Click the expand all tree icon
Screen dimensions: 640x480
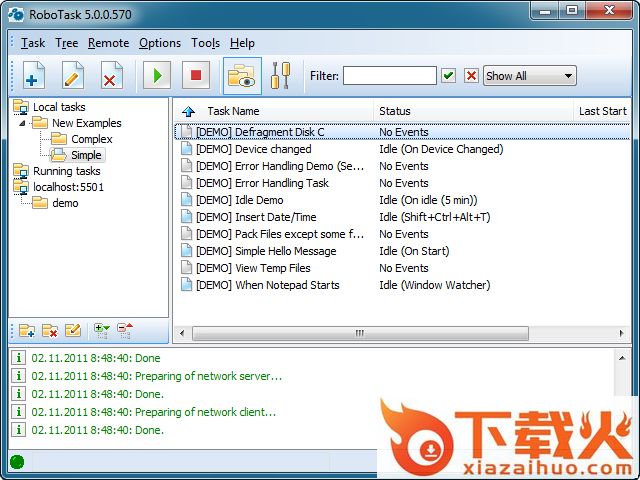(101, 331)
